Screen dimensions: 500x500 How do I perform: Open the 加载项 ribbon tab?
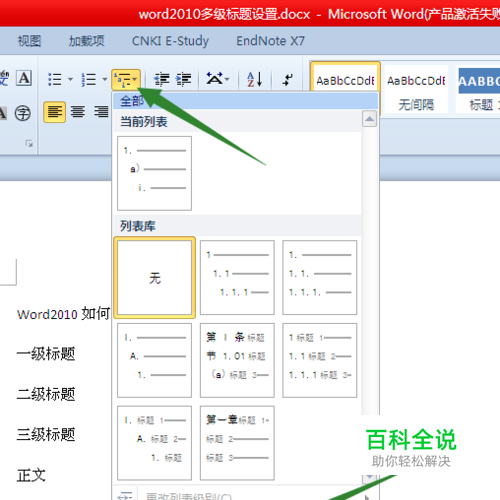click(86, 41)
